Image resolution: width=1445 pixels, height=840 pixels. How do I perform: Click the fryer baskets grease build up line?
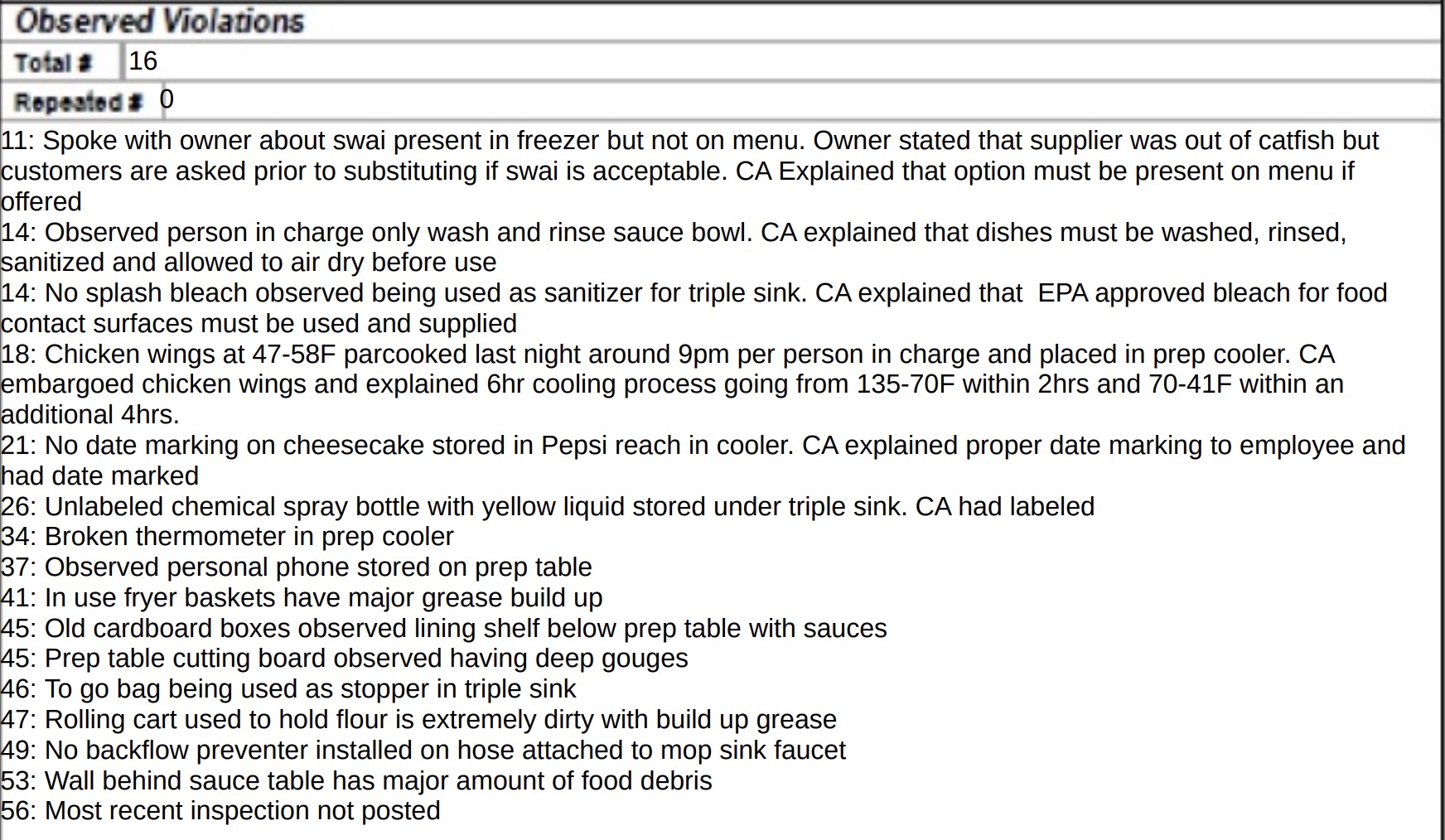(x=302, y=598)
